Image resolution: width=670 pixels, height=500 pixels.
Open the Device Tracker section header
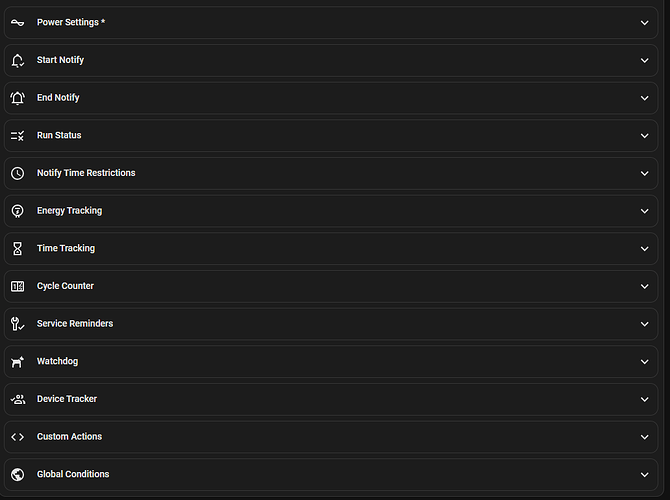click(x=67, y=399)
